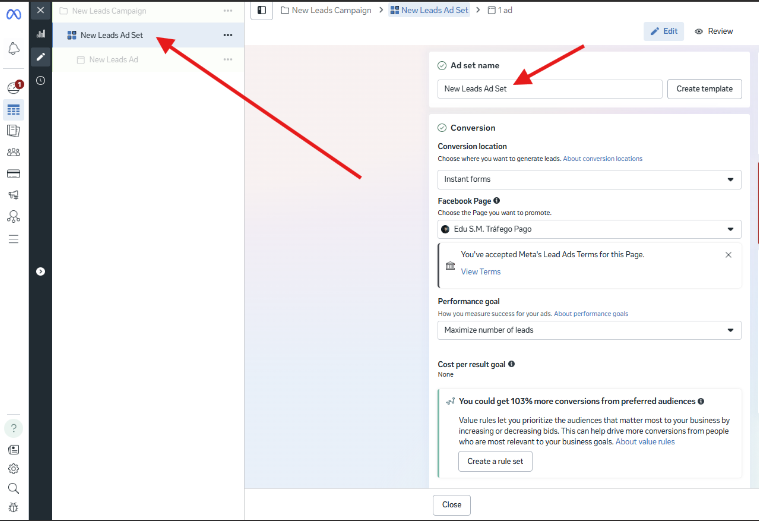Select New Leads Campaign in the tree
Viewport: 759px width, 521px height.
[x=108, y=11]
